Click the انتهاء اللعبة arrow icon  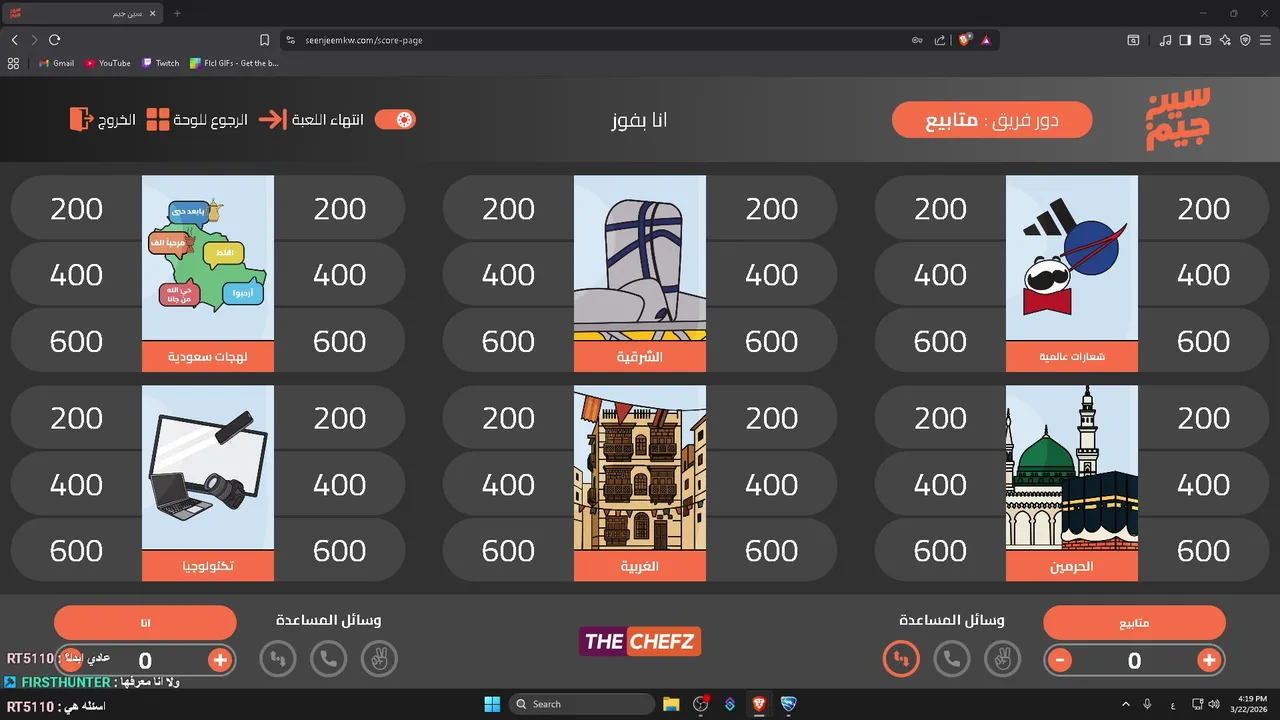click(x=272, y=119)
